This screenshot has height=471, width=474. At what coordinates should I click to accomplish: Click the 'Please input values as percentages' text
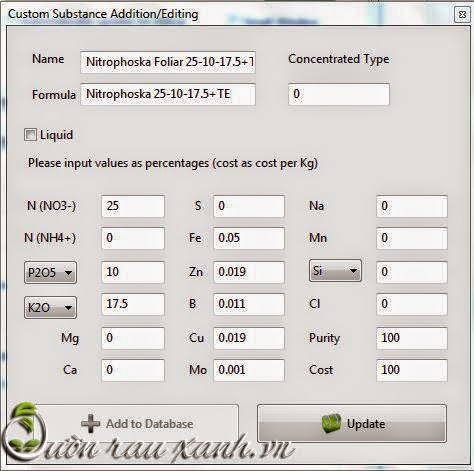(x=118, y=163)
